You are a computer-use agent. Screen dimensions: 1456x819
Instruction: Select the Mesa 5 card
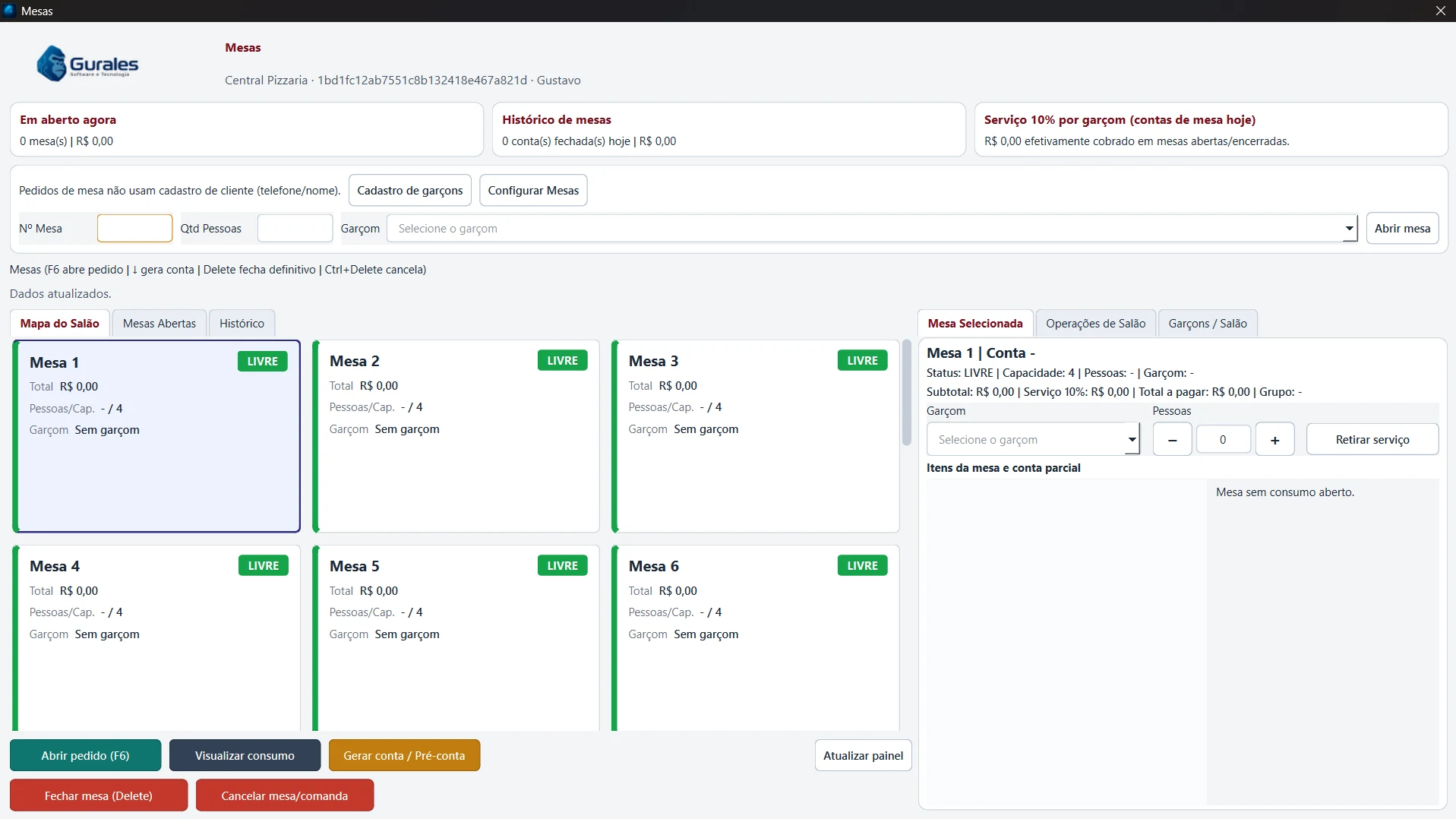456,638
